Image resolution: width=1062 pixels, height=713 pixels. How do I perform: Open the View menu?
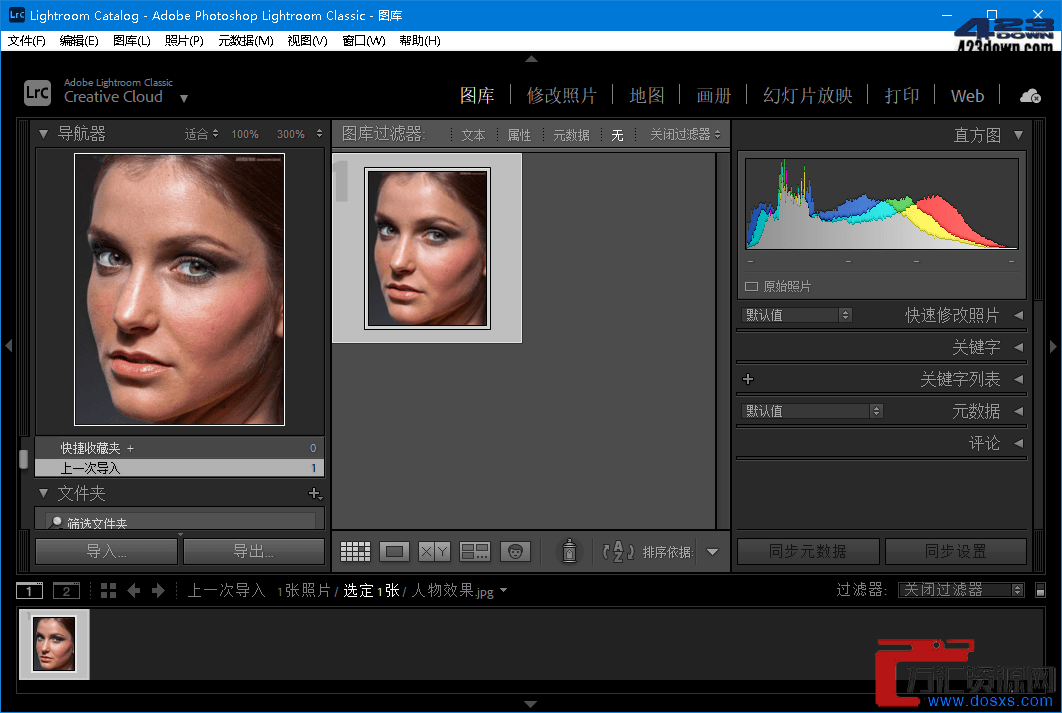(x=307, y=41)
